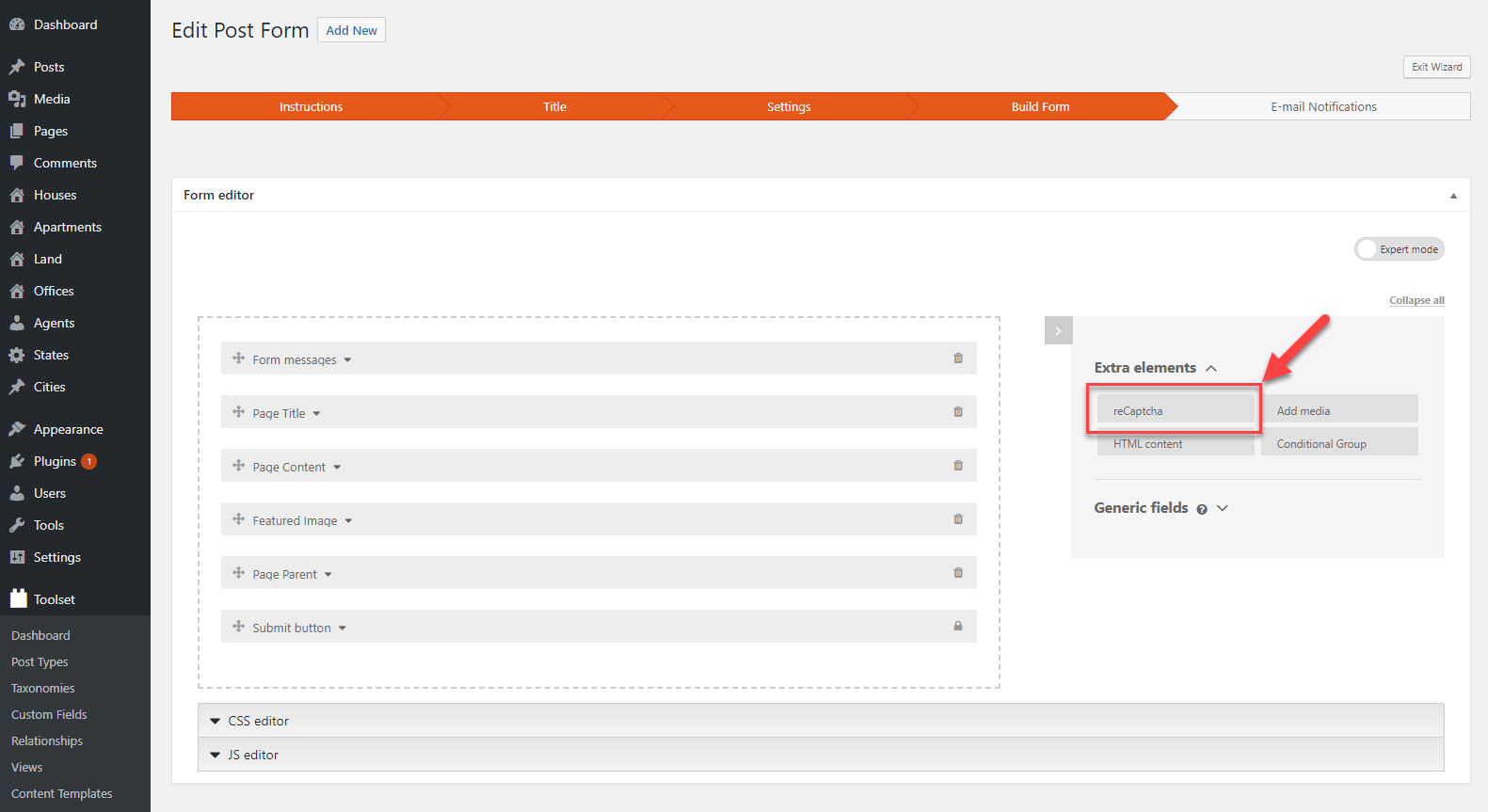Toggle the Expert mode switch
Screen dimensions: 1488x812
coord(1399,249)
